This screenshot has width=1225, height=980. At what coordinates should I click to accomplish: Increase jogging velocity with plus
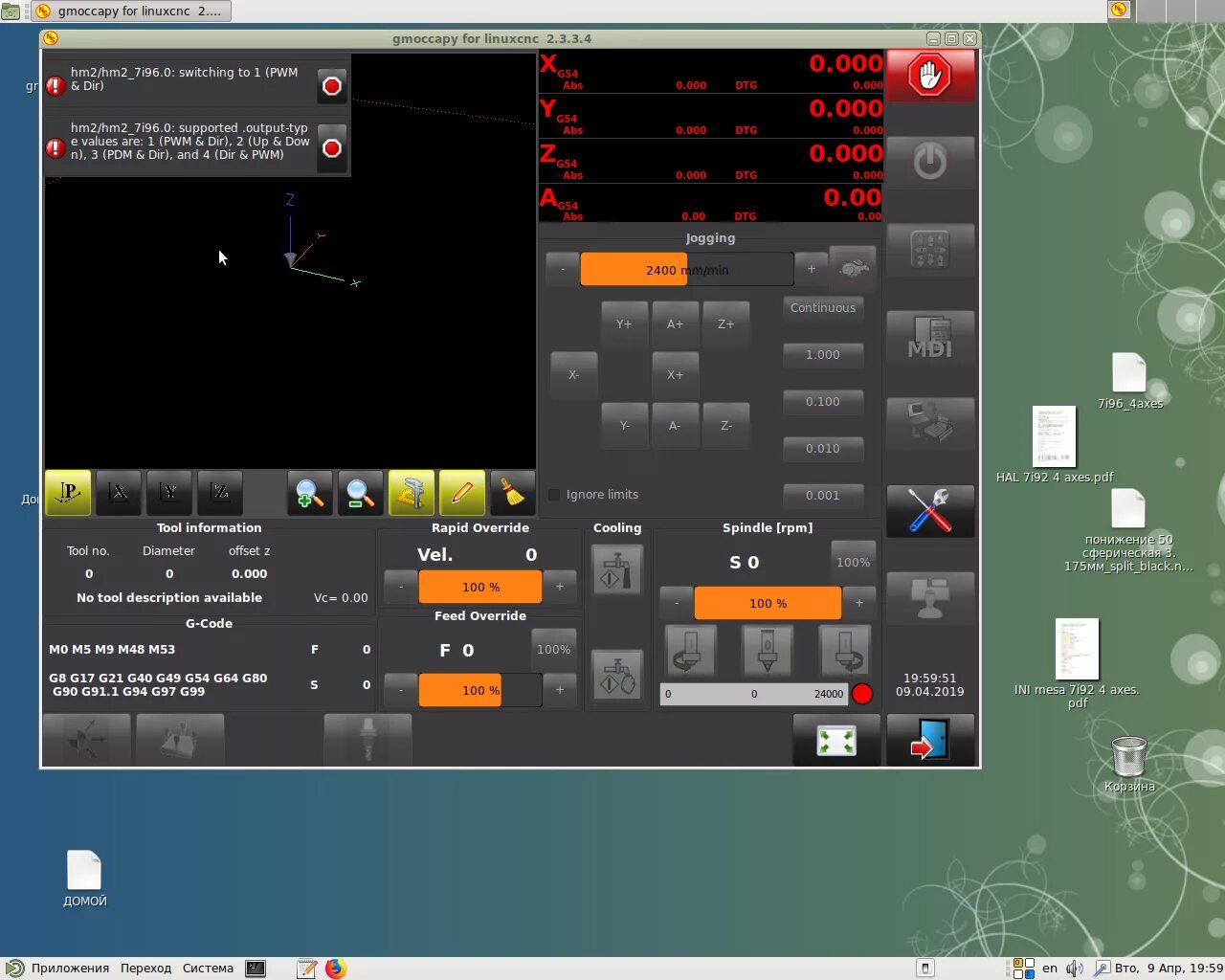[812, 269]
